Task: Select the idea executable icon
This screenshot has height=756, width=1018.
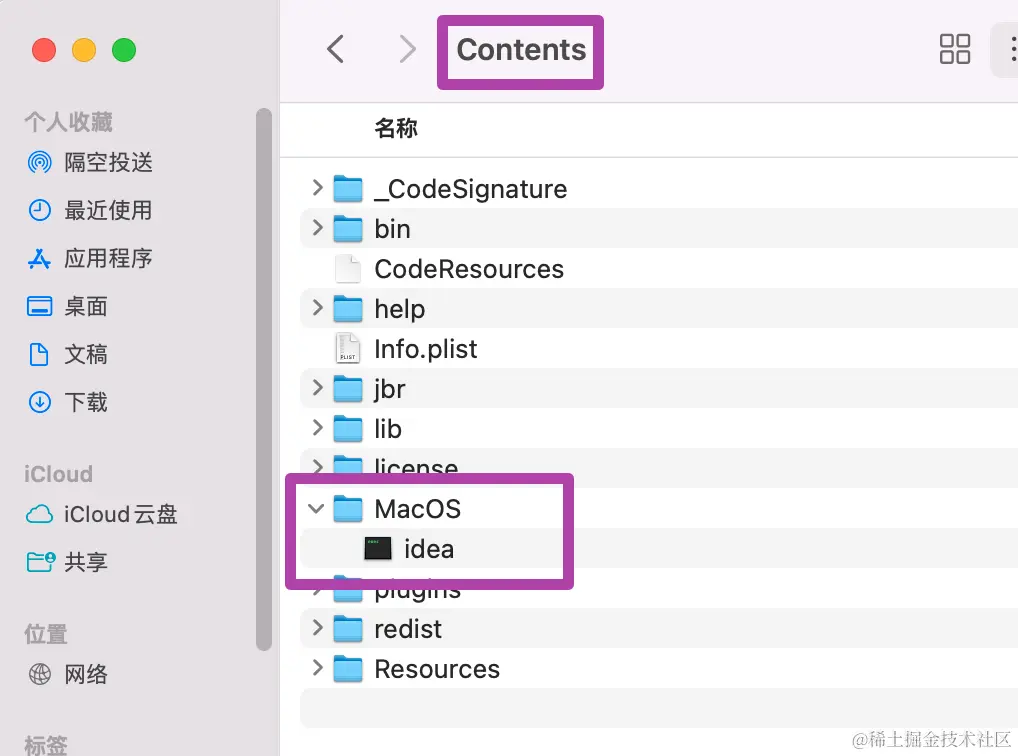Action: [378, 549]
